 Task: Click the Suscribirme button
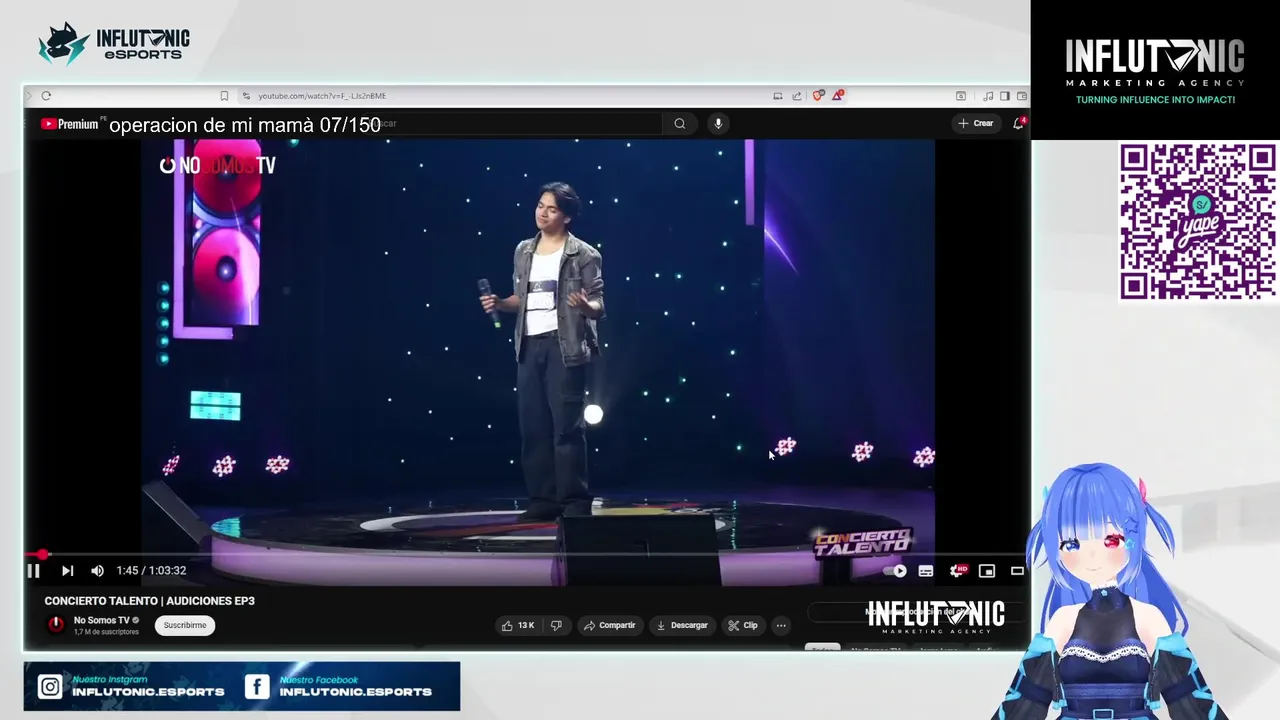click(184, 625)
